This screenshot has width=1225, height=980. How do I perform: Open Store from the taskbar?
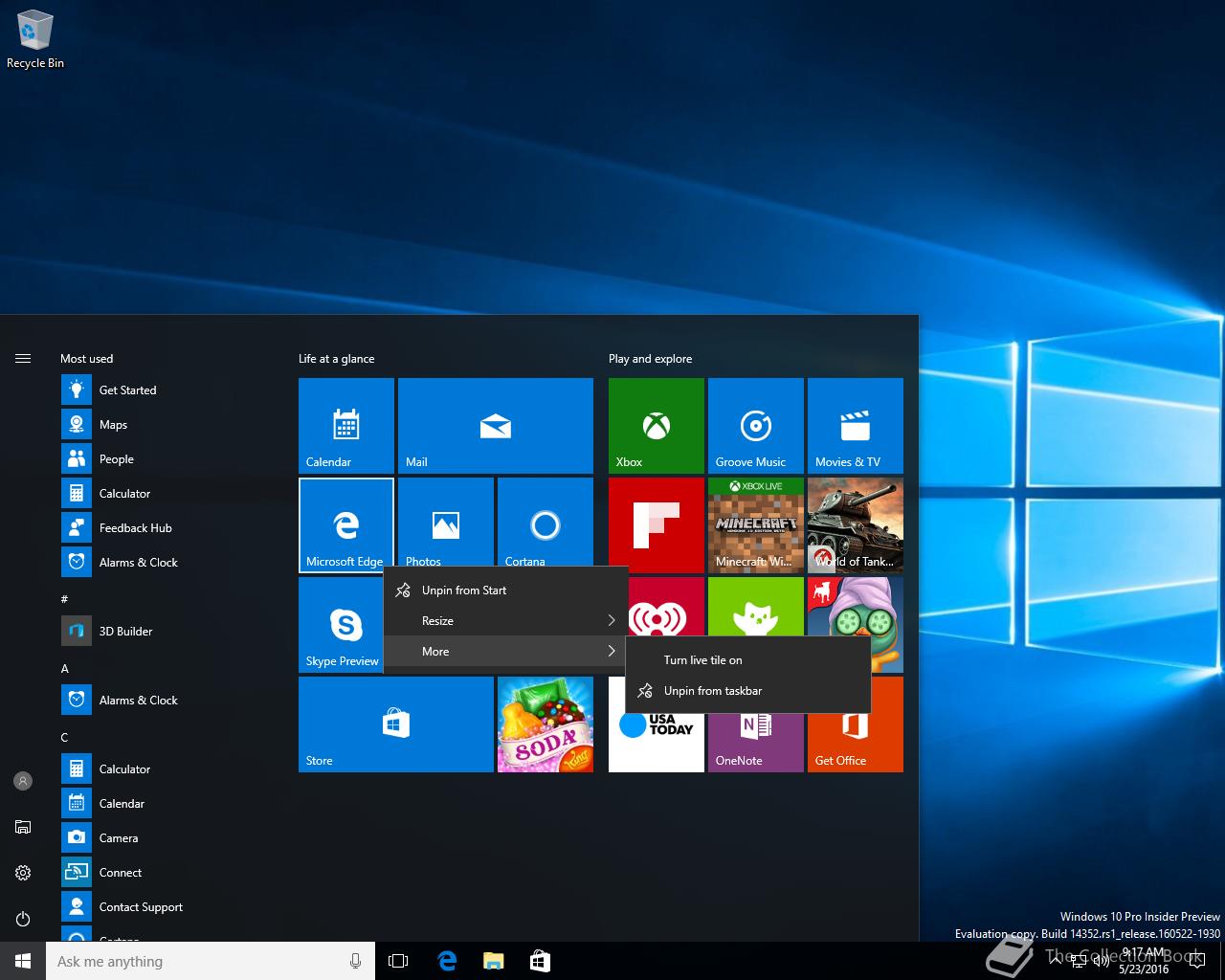[x=540, y=961]
